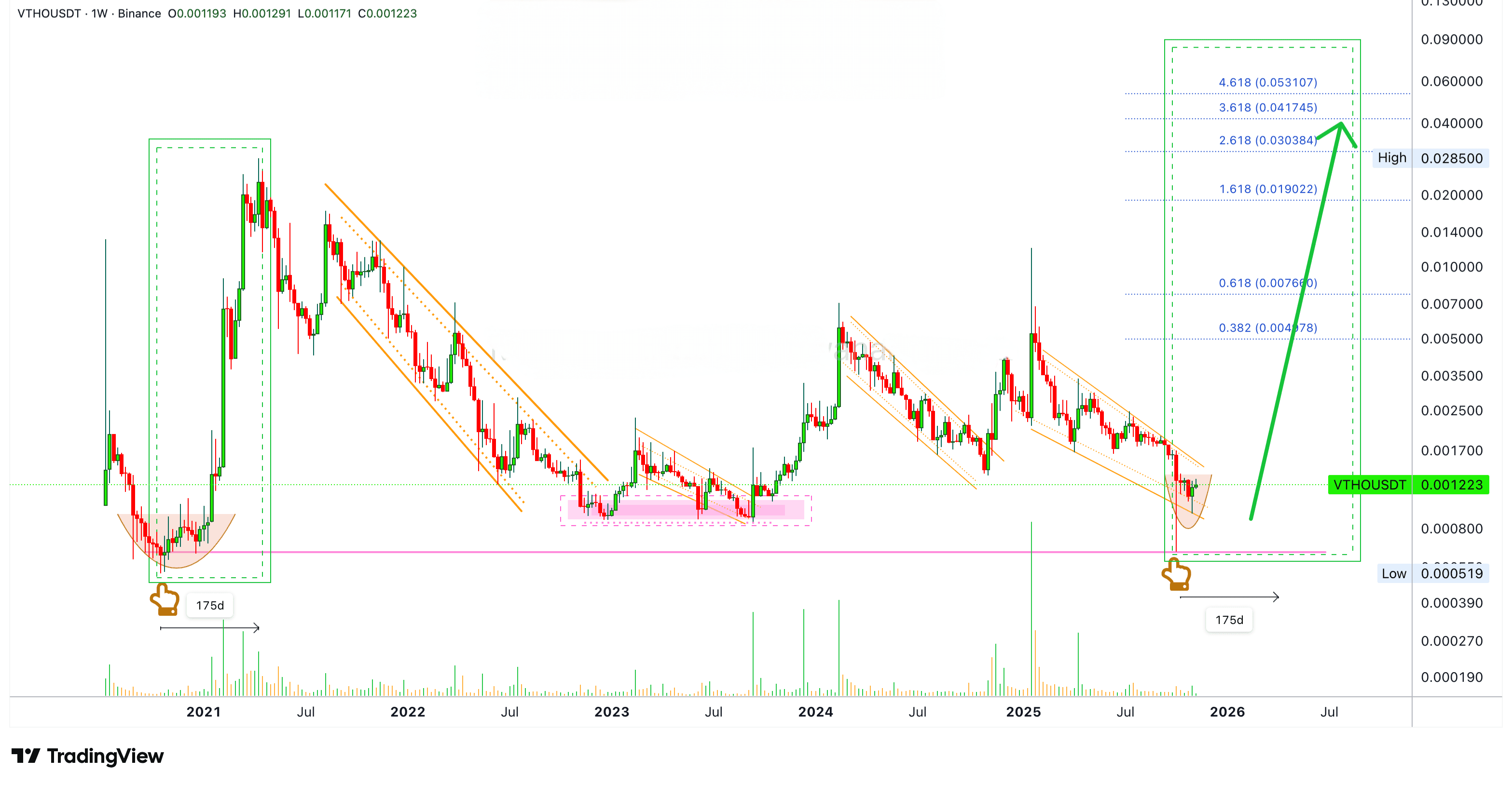Select the 2.618 Fibonacci level label
1512x785 pixels.
click(1267, 140)
